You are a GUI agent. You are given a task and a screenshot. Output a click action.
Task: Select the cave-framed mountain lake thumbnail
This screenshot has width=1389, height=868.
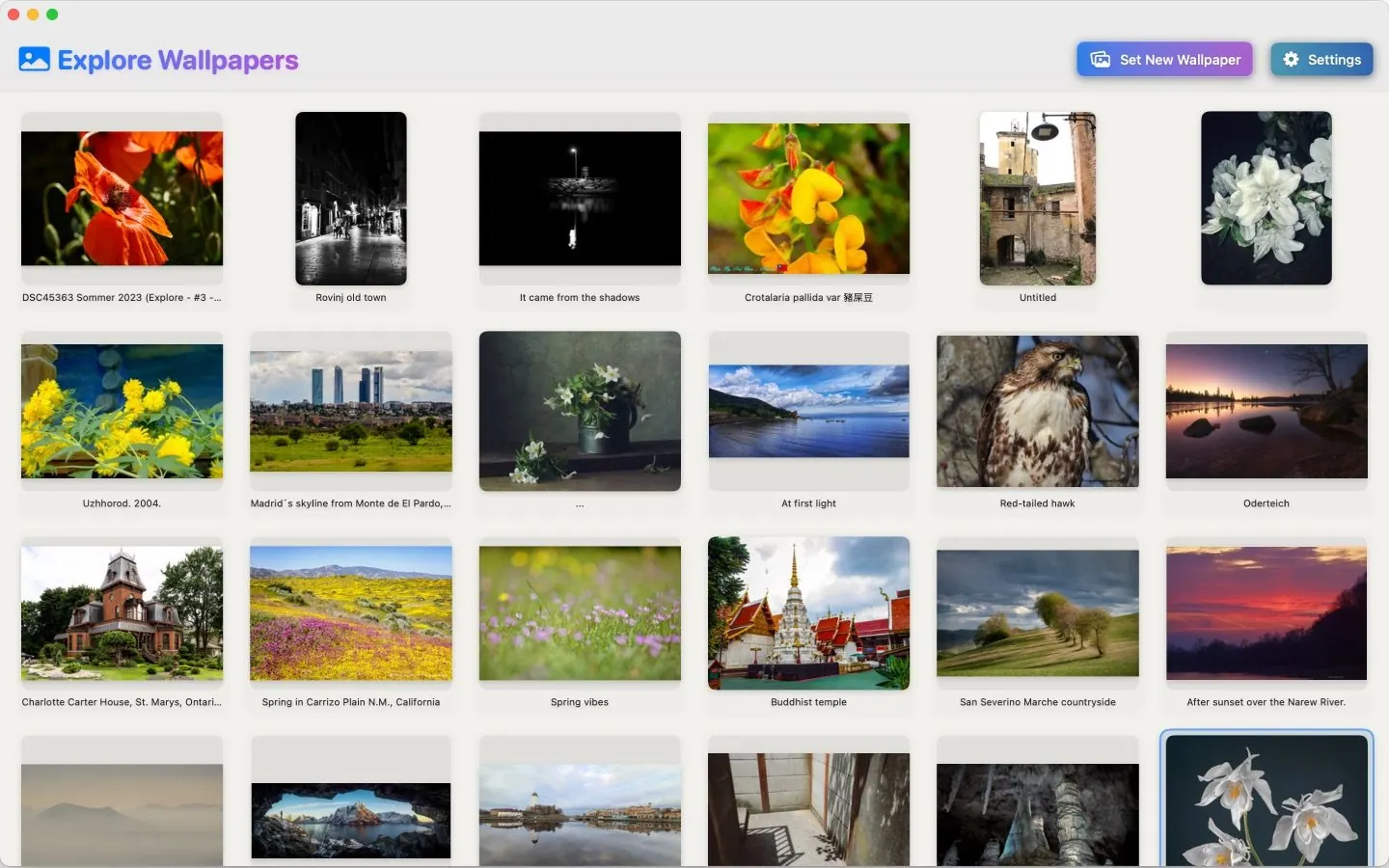[x=351, y=821]
